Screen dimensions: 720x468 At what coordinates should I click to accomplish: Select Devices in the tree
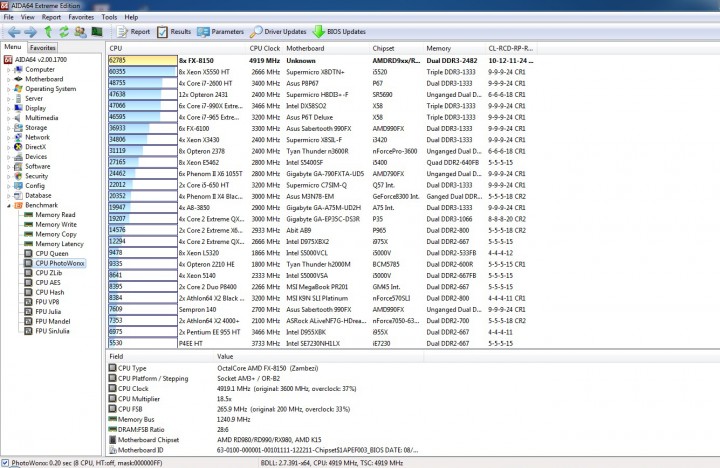click(x=36, y=157)
